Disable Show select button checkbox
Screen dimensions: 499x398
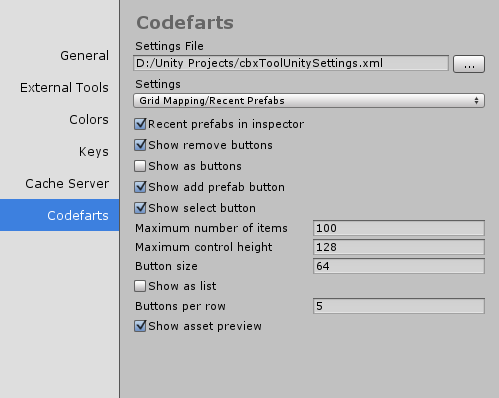click(140, 208)
